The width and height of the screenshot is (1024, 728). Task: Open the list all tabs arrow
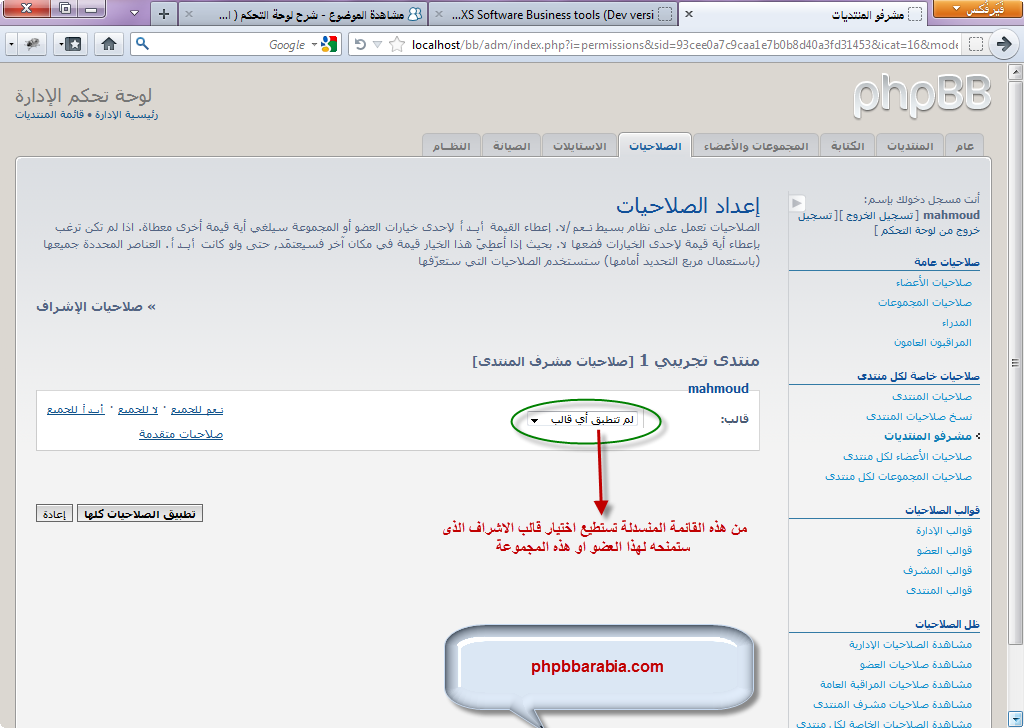pyautogui.click(x=134, y=13)
